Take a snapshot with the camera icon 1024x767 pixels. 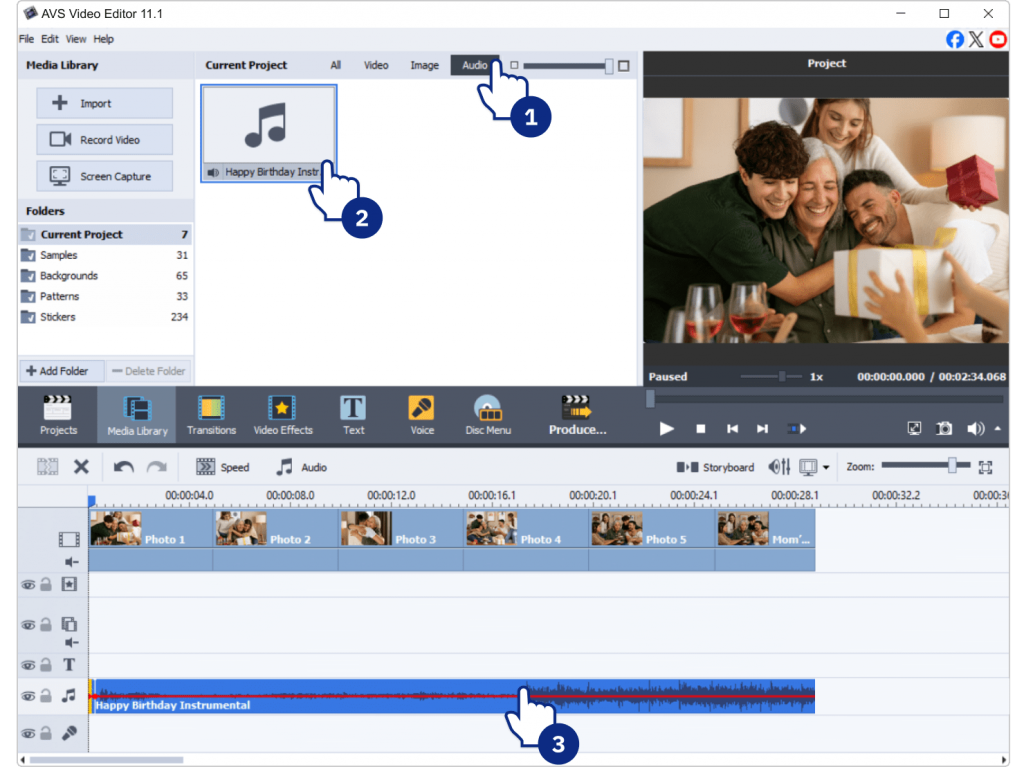tap(944, 429)
